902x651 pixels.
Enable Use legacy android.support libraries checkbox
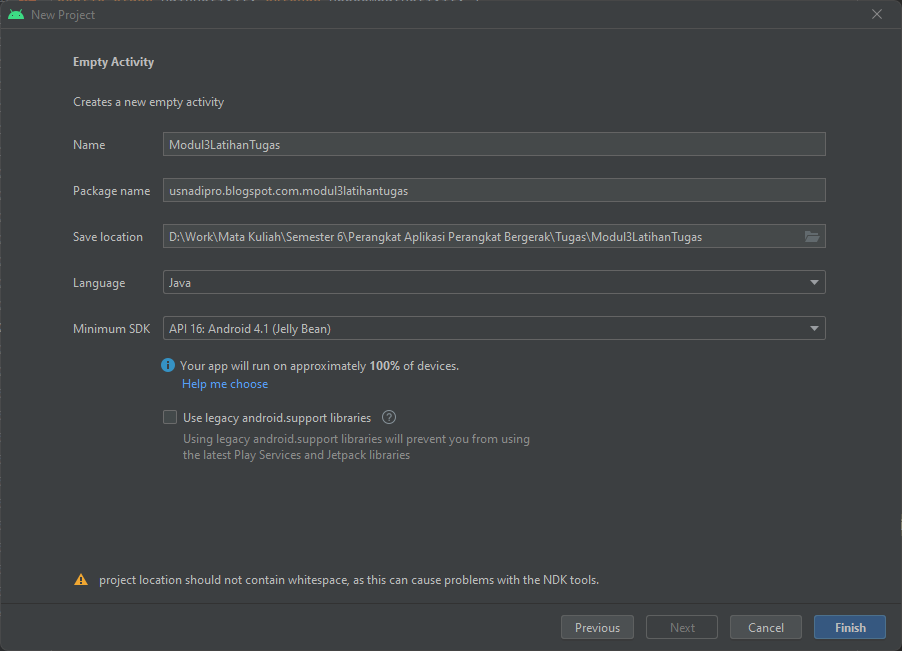170,417
